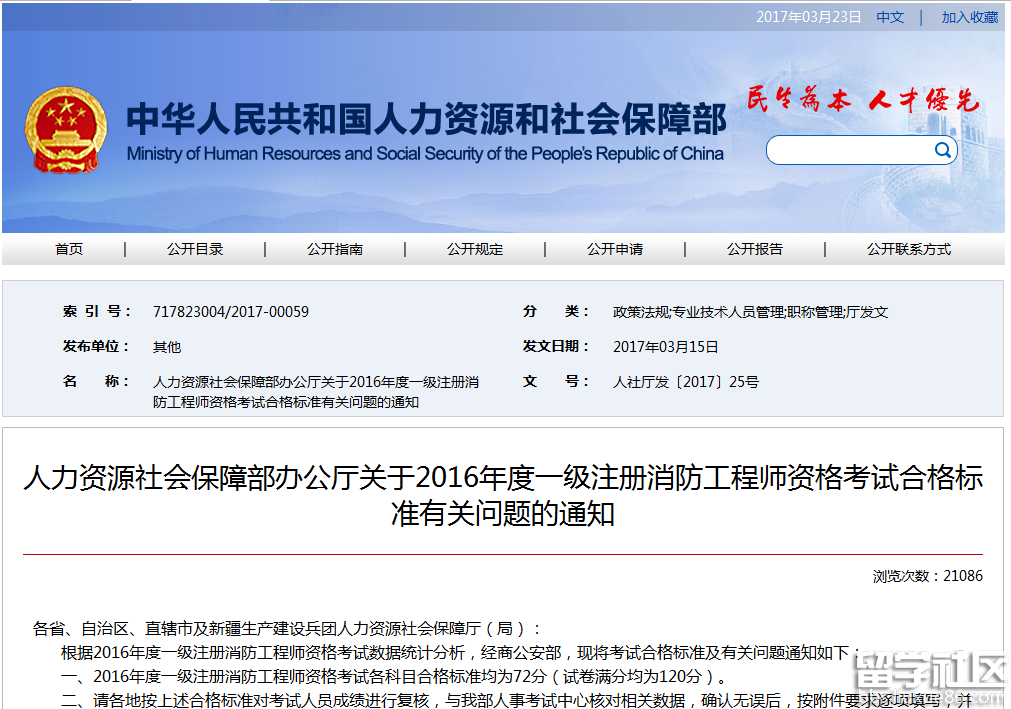Switch language using the 中文 link
1011x709 pixels.
(888, 17)
